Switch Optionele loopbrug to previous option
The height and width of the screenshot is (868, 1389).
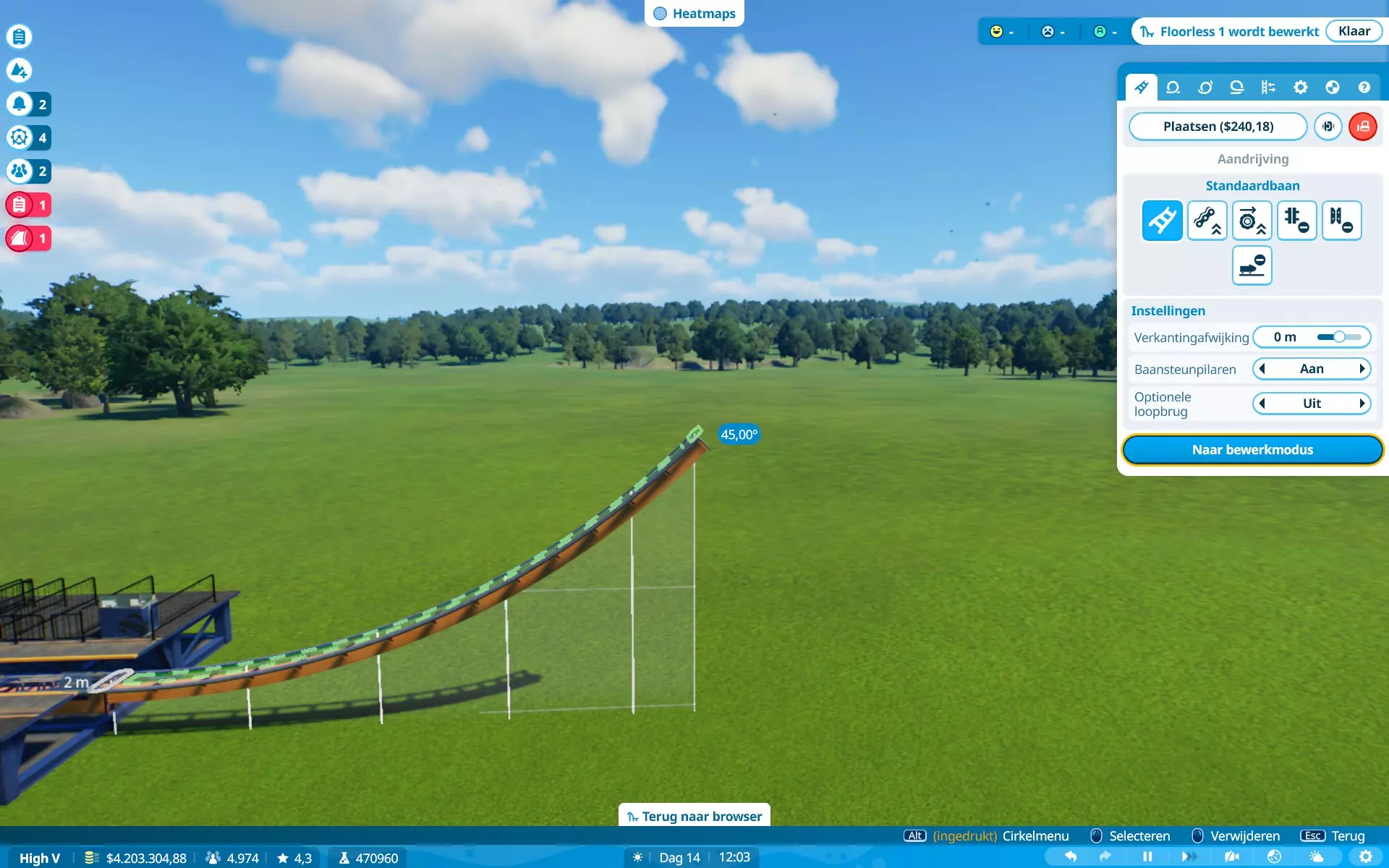[x=1262, y=404]
